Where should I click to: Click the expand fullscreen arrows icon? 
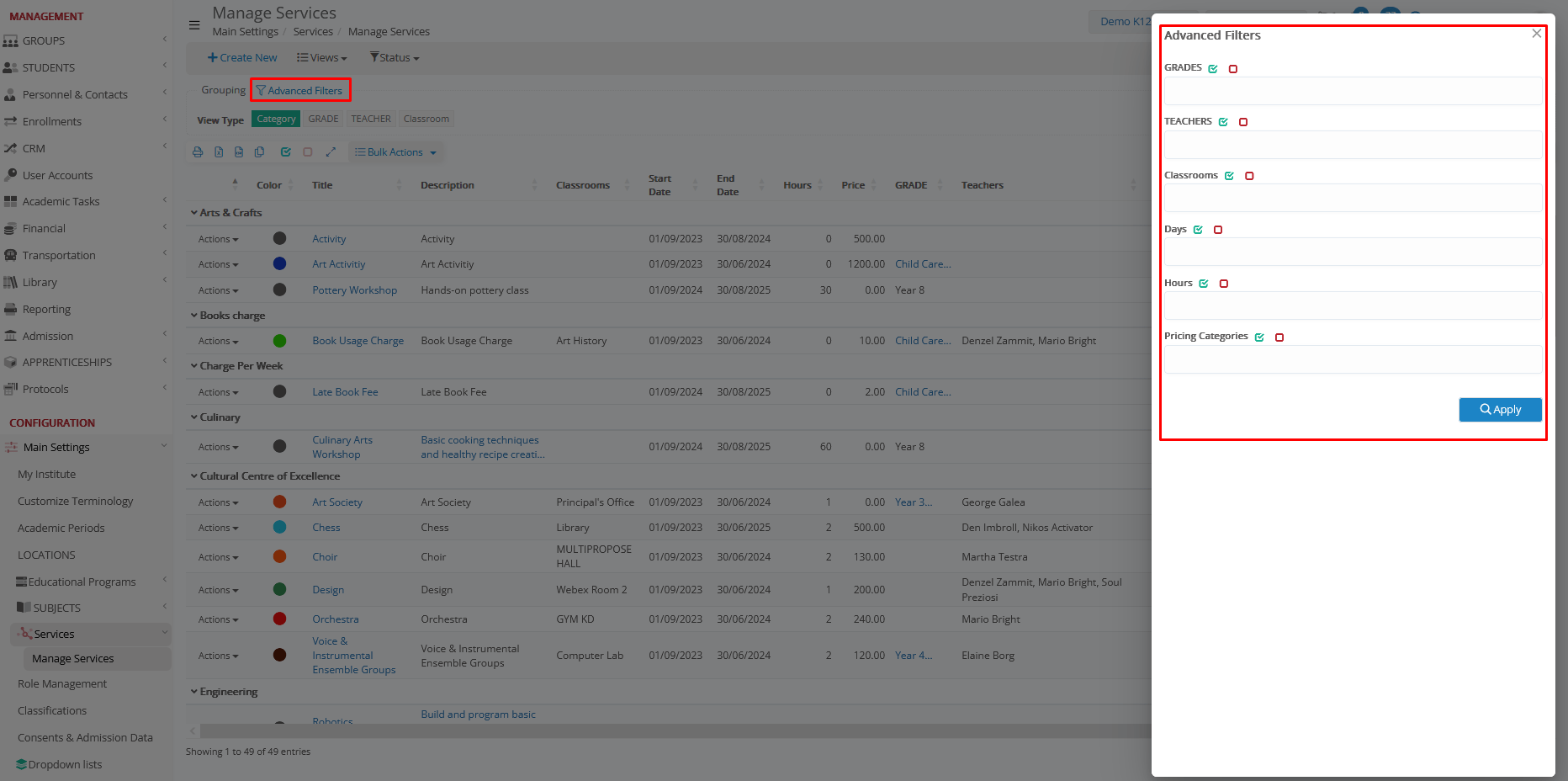[x=331, y=152]
